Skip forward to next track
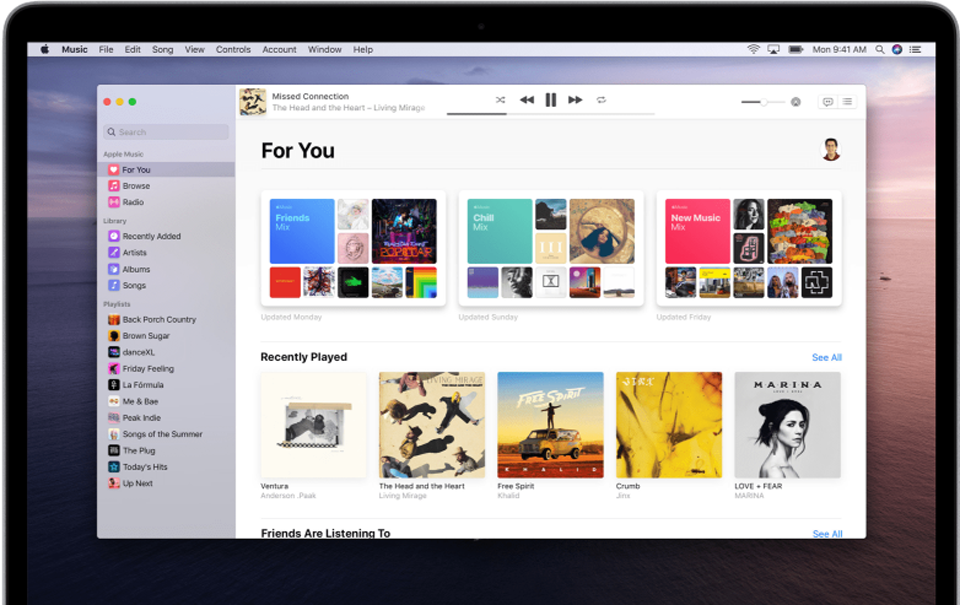The image size is (960, 605). (575, 100)
